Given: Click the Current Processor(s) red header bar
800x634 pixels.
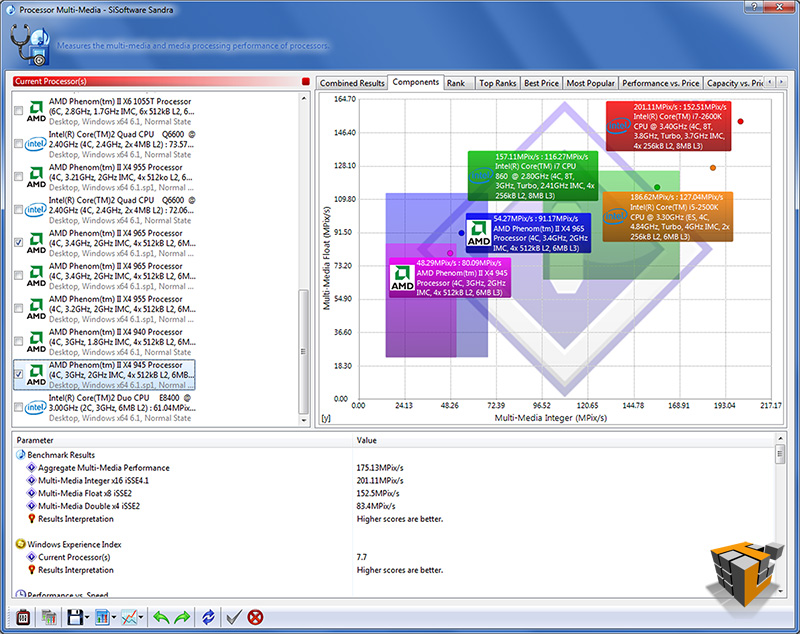Looking at the screenshot, I should pyautogui.click(x=156, y=81).
